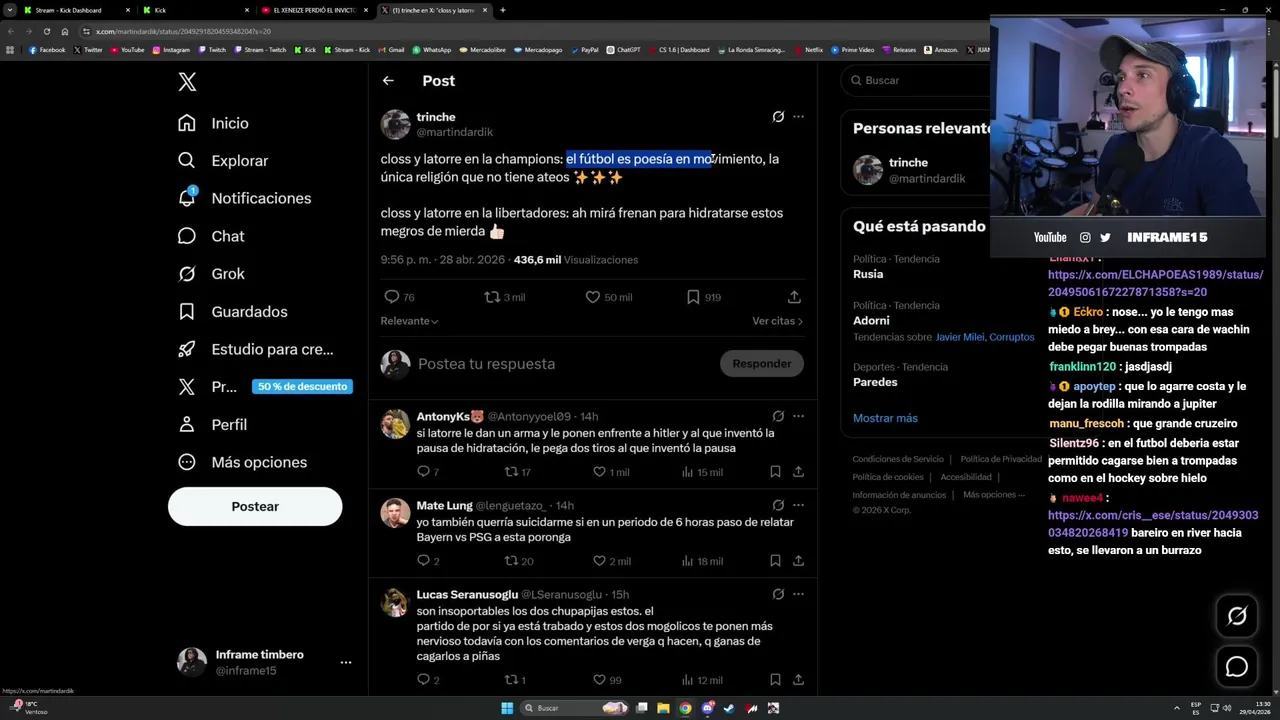Open Guardados bookmarks page
The height and width of the screenshot is (720, 1280).
[x=232, y=311]
